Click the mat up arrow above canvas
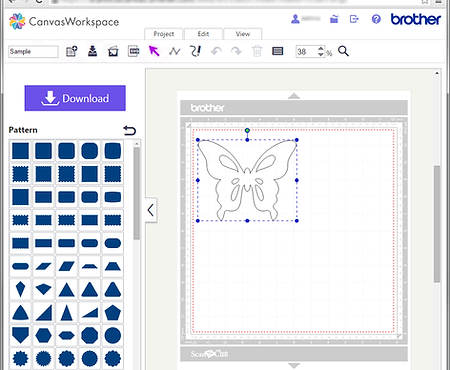450x370 pixels. pos(294,96)
